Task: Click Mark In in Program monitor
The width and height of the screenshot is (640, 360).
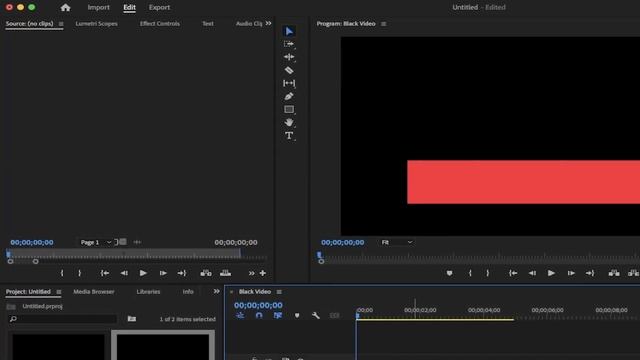Action: (x=470, y=273)
